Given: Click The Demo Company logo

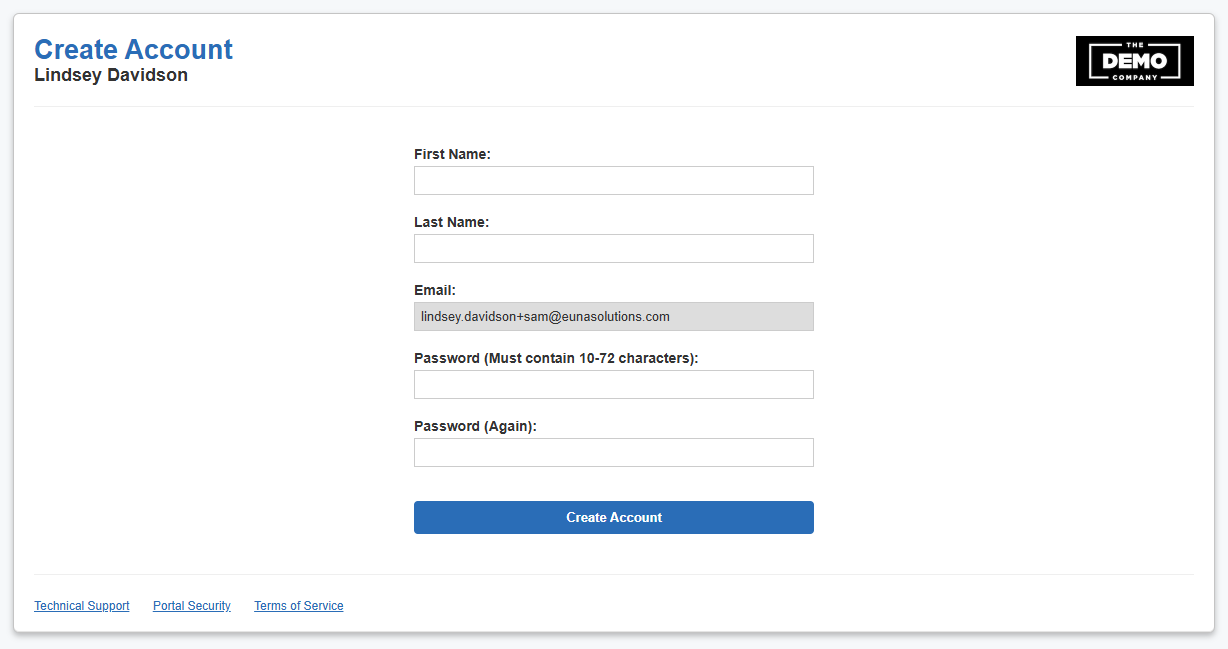Looking at the screenshot, I should 1134,61.
